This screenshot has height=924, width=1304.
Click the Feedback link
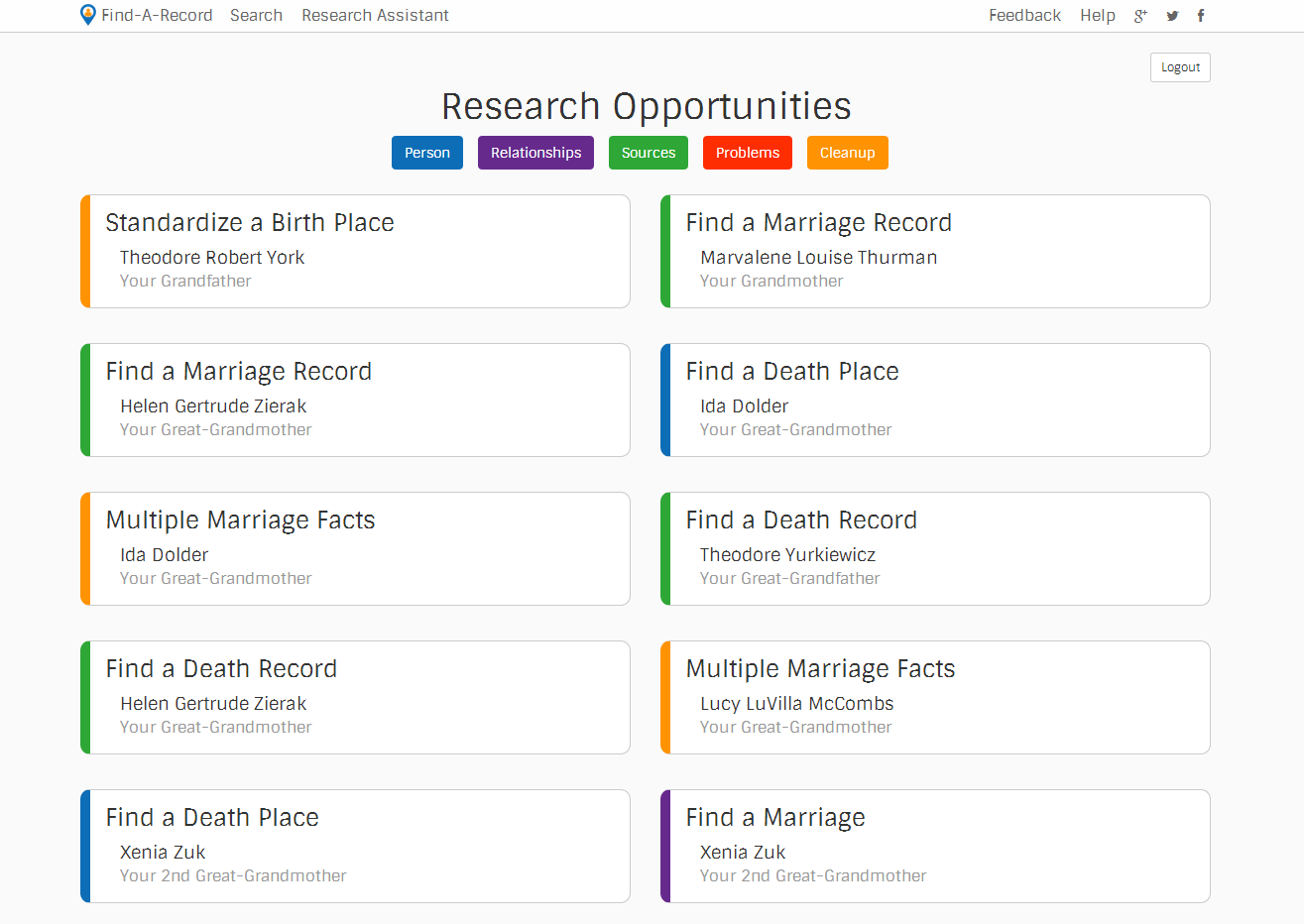pos(1024,15)
